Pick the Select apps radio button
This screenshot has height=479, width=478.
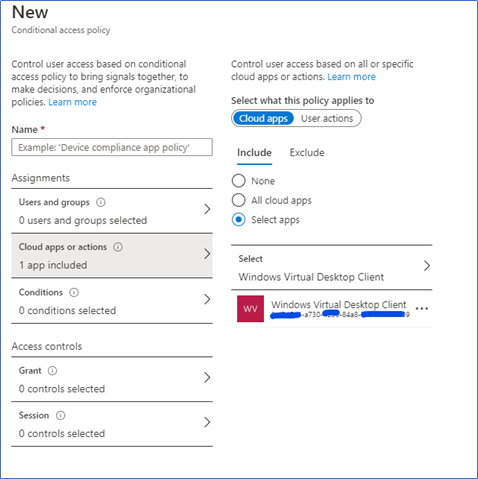tap(239, 220)
